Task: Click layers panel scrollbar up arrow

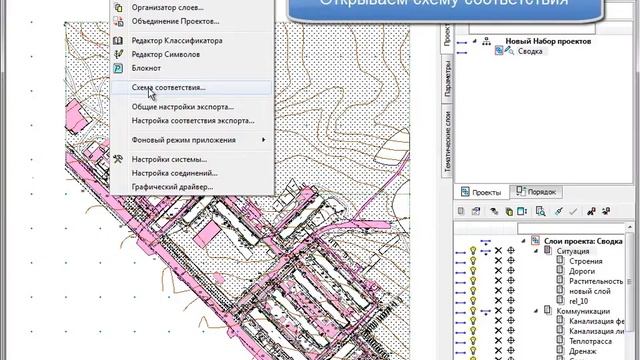Action: click(x=629, y=226)
